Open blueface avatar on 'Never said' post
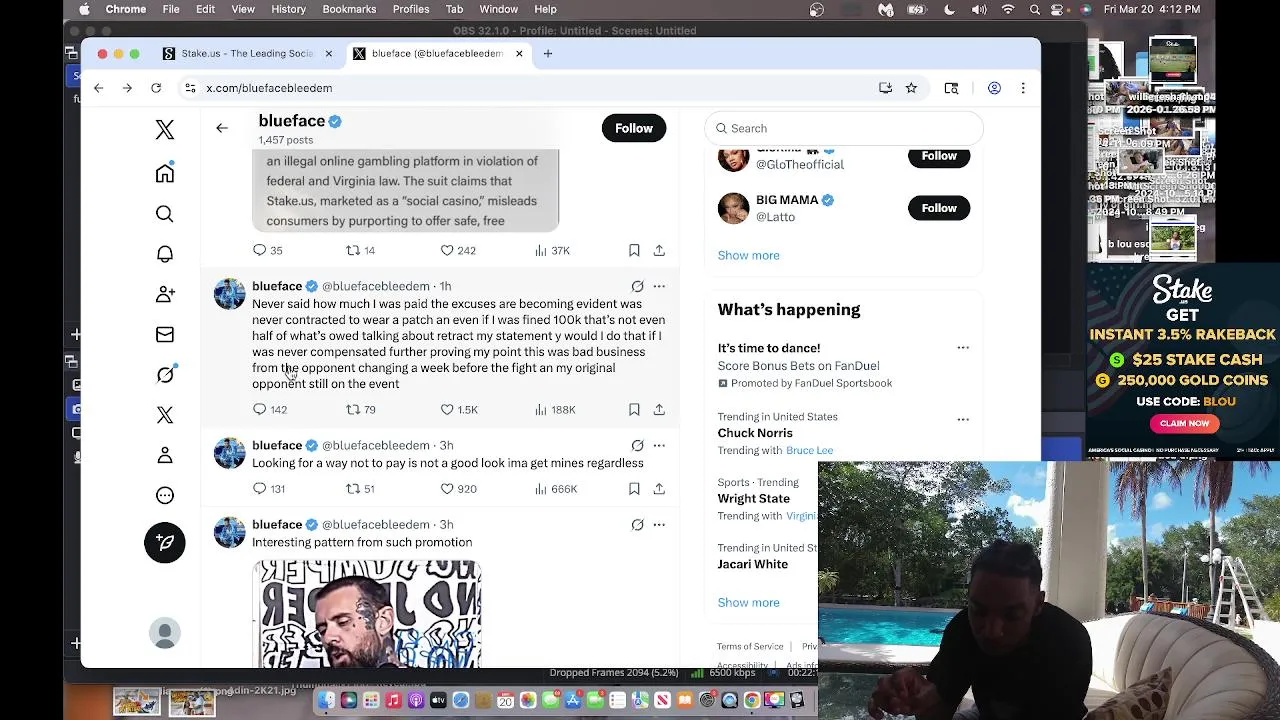The height and width of the screenshot is (720, 1280). pyautogui.click(x=229, y=294)
